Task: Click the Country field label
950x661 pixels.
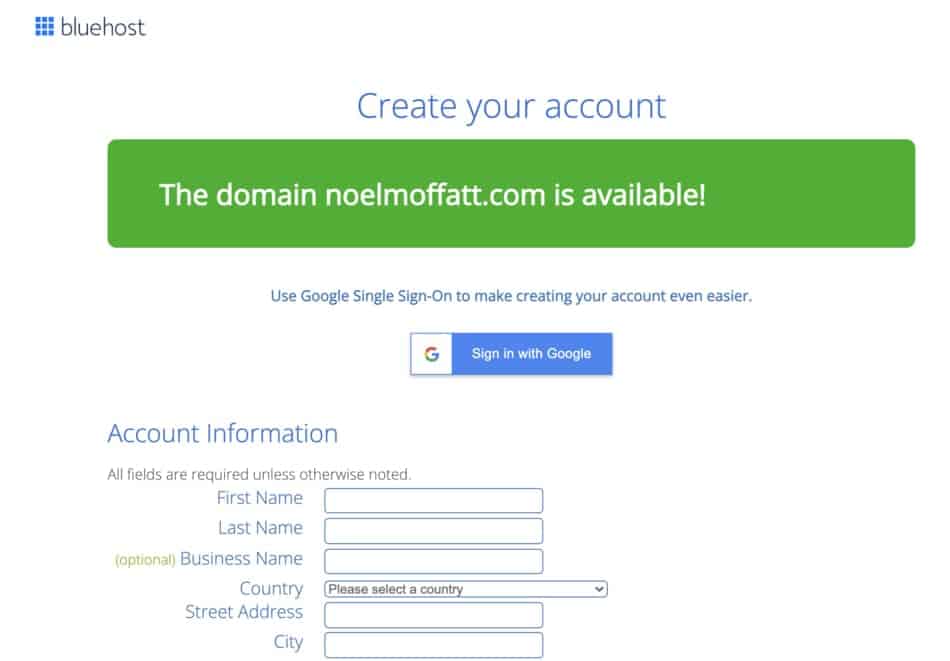Action: coord(271,588)
